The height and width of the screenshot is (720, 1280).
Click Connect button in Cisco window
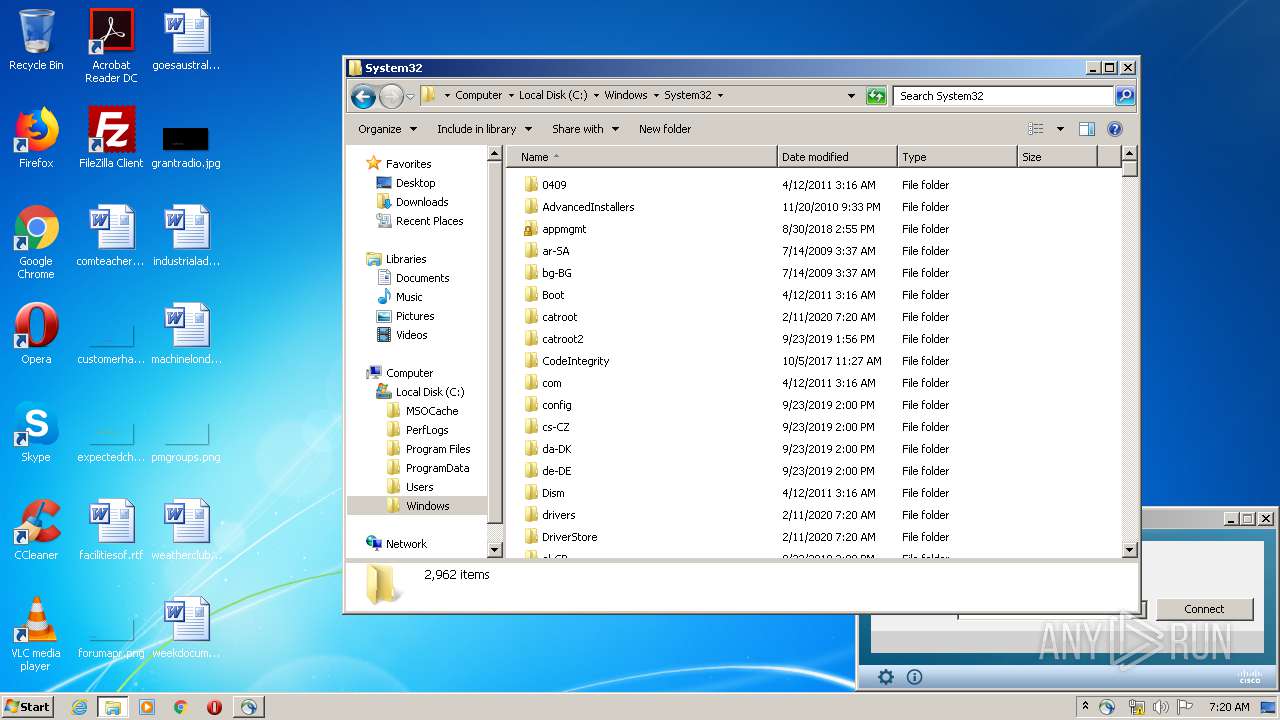(1204, 609)
